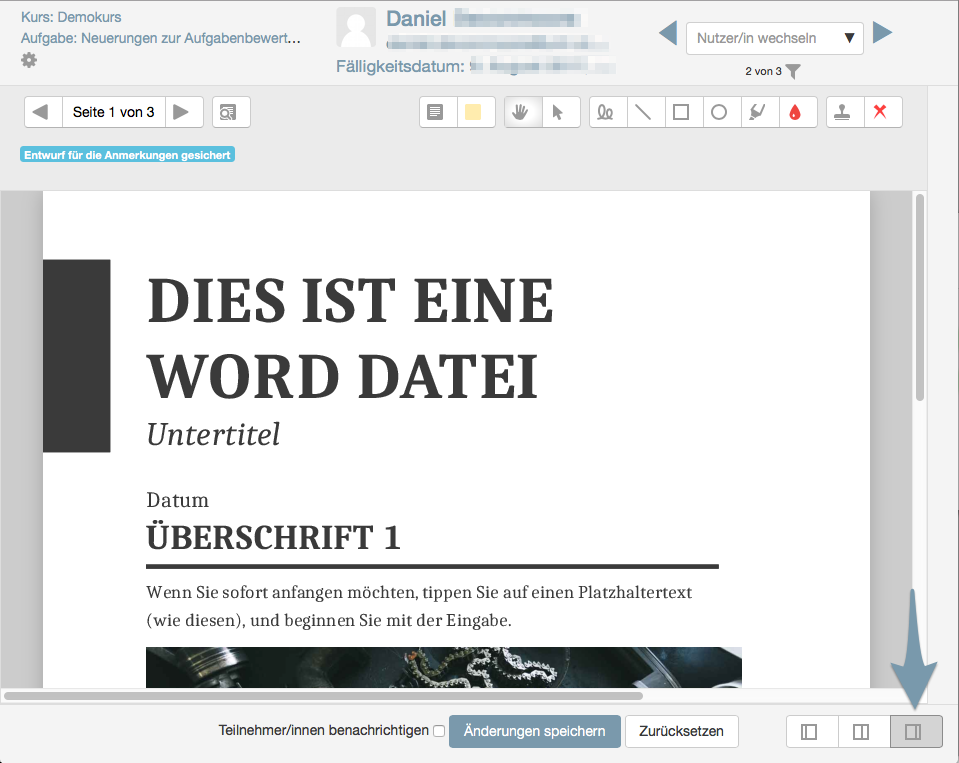Choose the arrow select tool
959x763 pixels.
coord(559,112)
